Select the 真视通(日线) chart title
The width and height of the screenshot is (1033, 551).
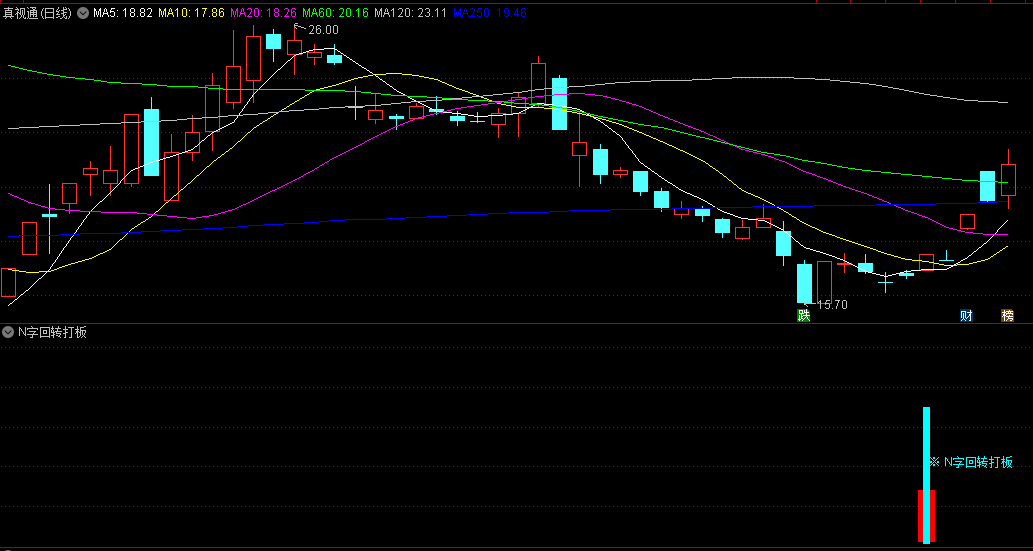point(38,13)
